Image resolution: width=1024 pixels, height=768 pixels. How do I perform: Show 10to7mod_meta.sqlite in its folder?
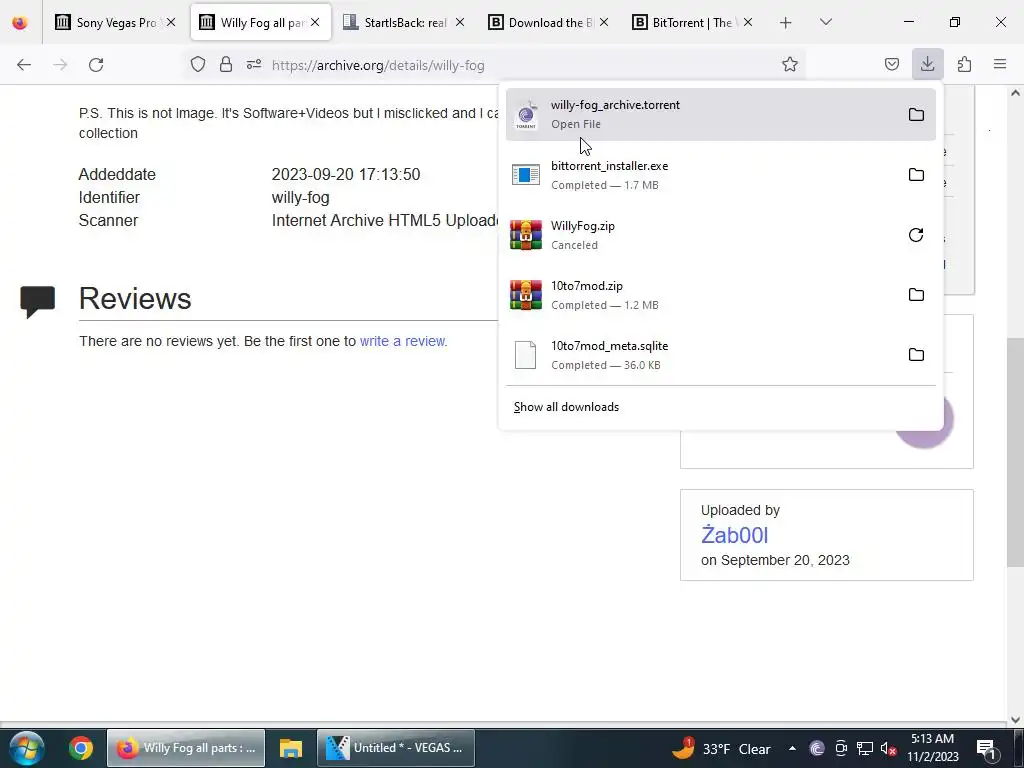(x=916, y=355)
